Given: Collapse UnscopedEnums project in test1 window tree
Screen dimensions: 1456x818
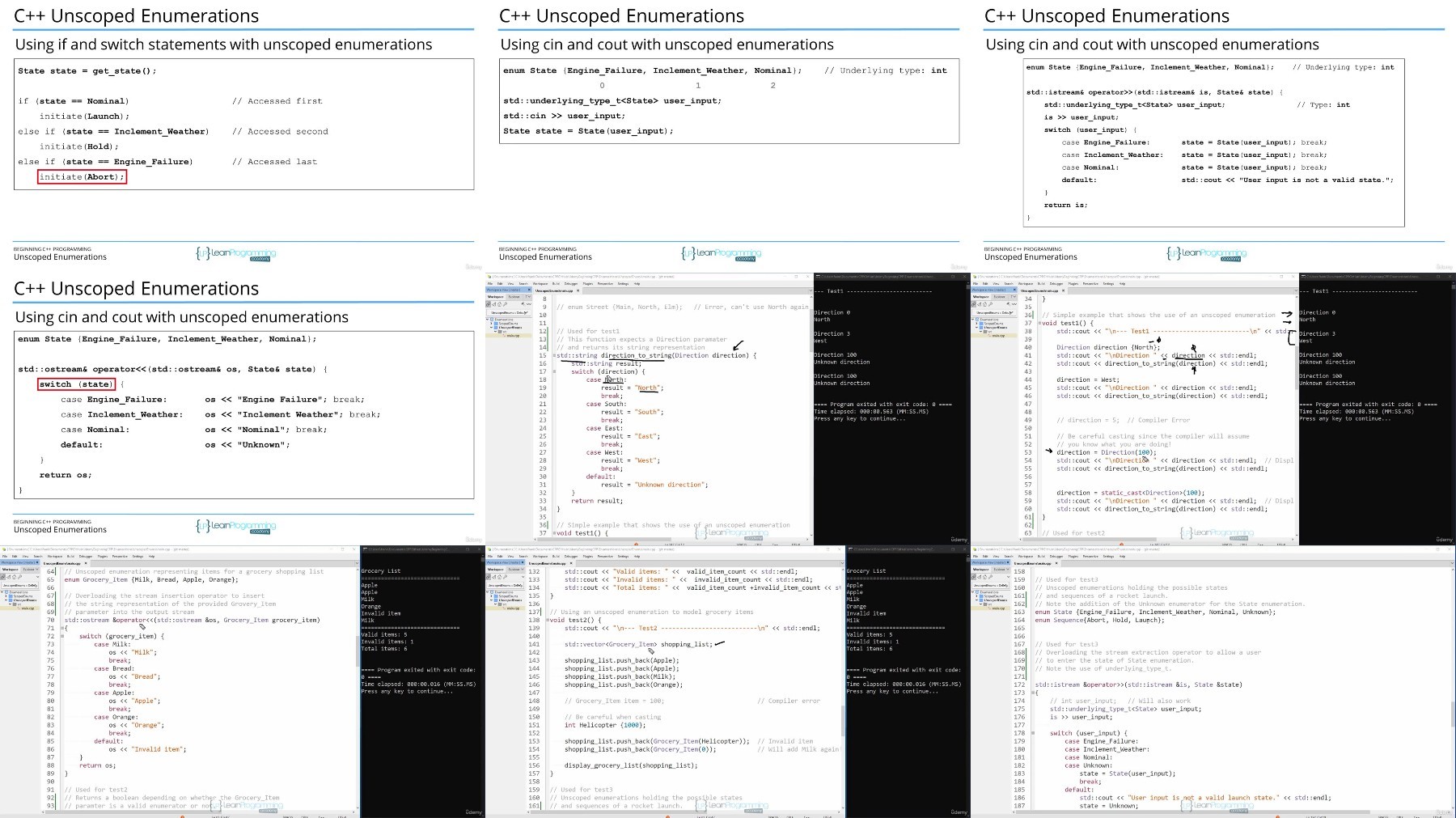Looking at the screenshot, I should point(976,328).
